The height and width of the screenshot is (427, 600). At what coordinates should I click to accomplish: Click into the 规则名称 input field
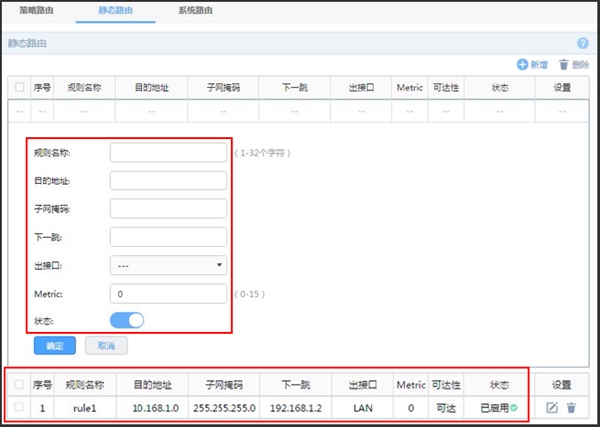click(x=168, y=153)
